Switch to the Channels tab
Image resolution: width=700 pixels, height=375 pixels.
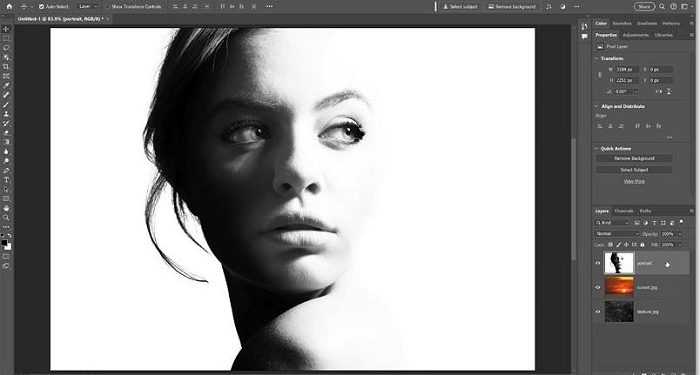click(624, 211)
